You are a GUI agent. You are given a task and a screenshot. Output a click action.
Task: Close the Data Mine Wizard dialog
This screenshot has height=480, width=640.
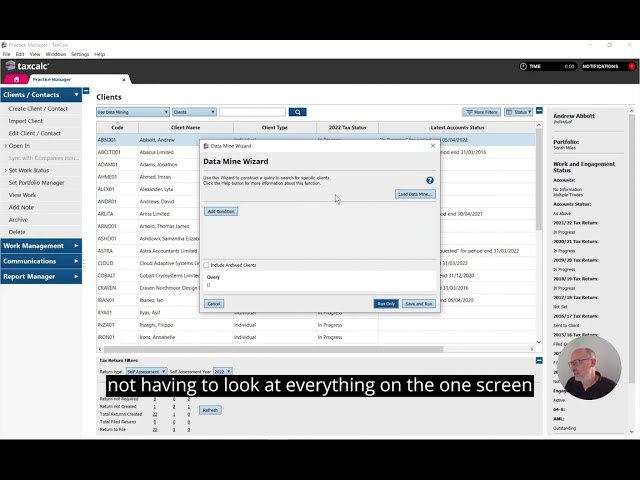433,146
